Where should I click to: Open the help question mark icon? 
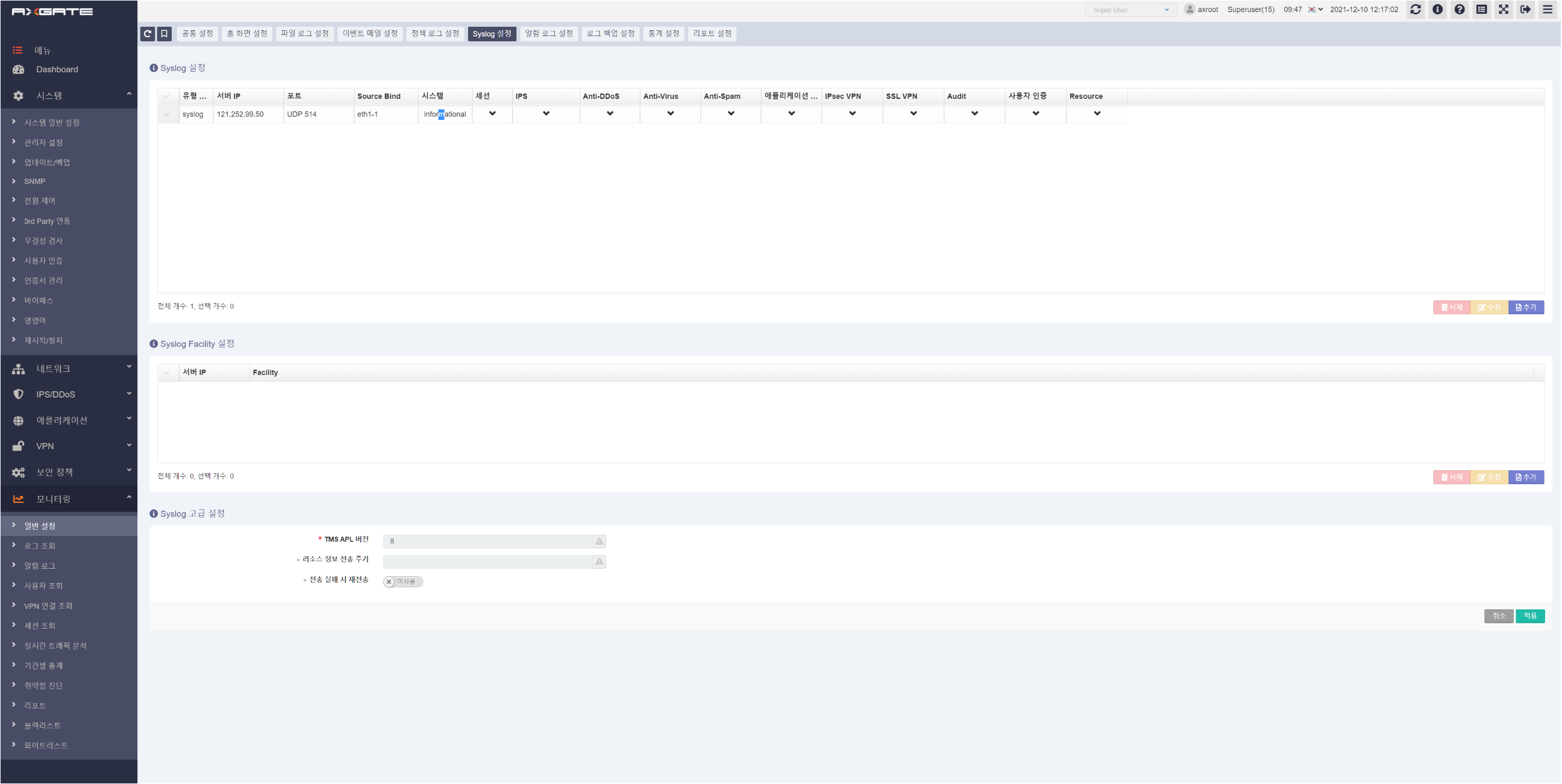click(1460, 10)
